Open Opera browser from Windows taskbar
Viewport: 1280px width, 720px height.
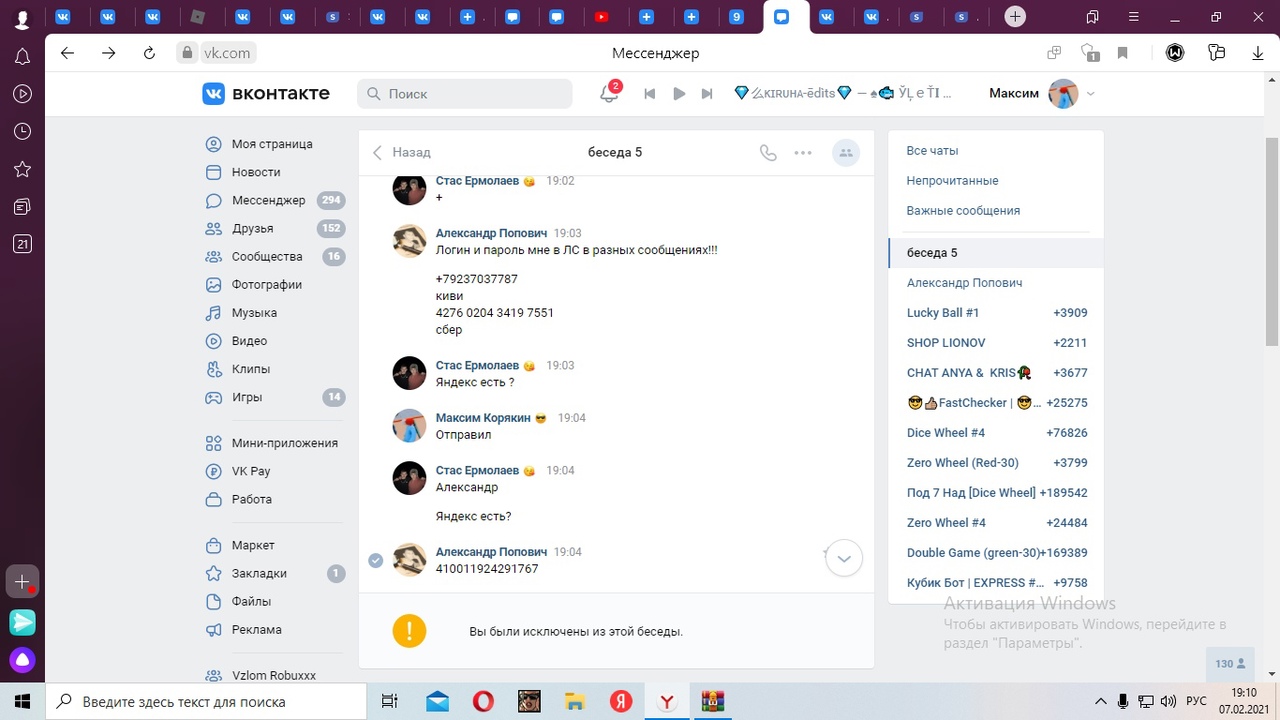click(482, 701)
